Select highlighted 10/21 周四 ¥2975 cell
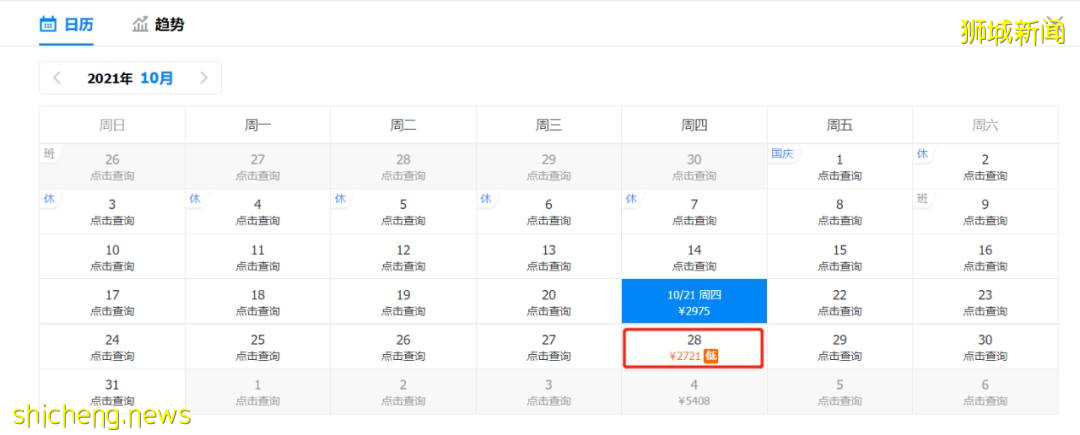Image resolution: width=1080 pixels, height=435 pixels. point(694,301)
